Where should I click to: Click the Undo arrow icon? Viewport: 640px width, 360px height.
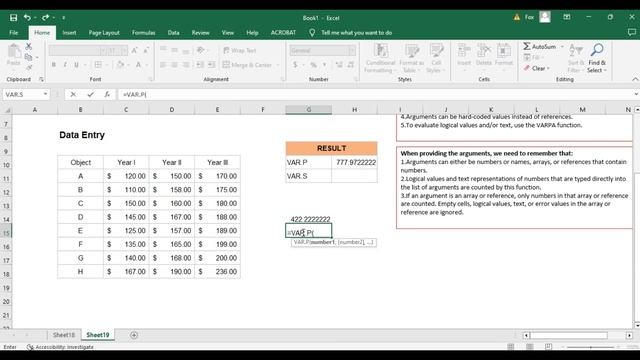(27, 18)
